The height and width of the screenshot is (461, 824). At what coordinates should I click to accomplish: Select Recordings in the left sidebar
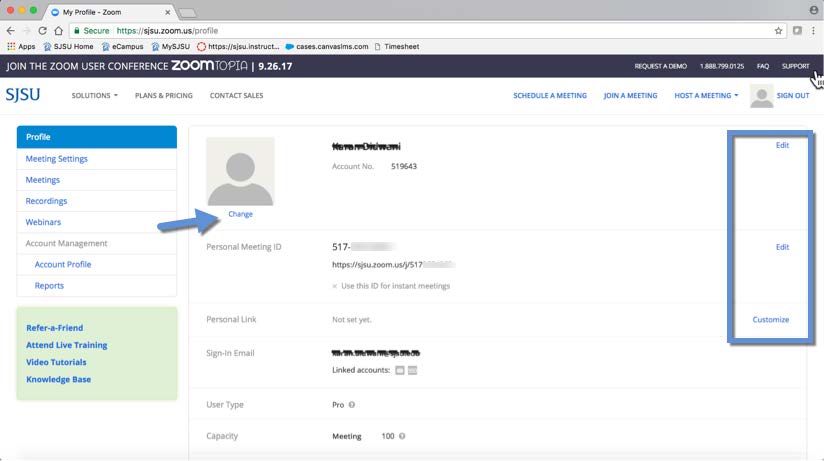(47, 201)
